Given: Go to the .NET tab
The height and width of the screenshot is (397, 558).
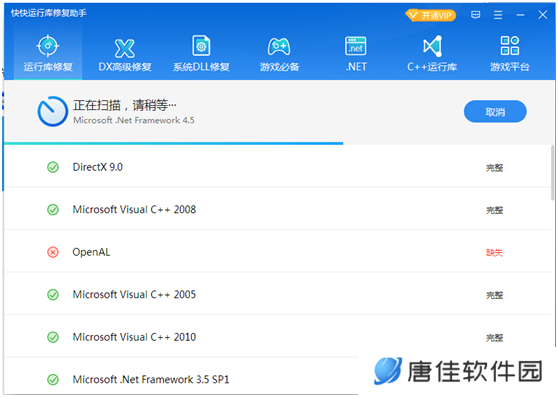Looking at the screenshot, I should coord(356,53).
